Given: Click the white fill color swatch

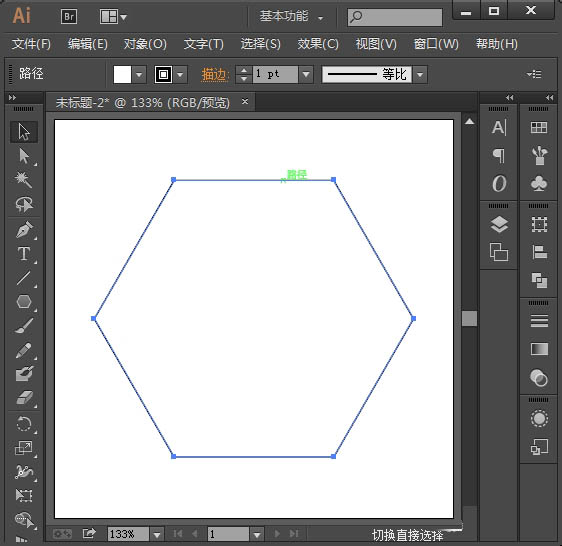Looking at the screenshot, I should 122,75.
